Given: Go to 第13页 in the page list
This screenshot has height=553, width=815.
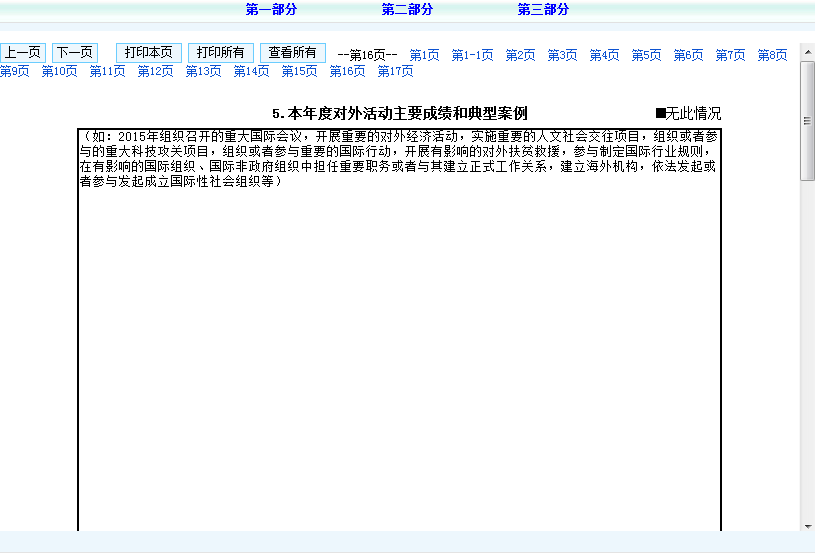Looking at the screenshot, I should point(203,72).
